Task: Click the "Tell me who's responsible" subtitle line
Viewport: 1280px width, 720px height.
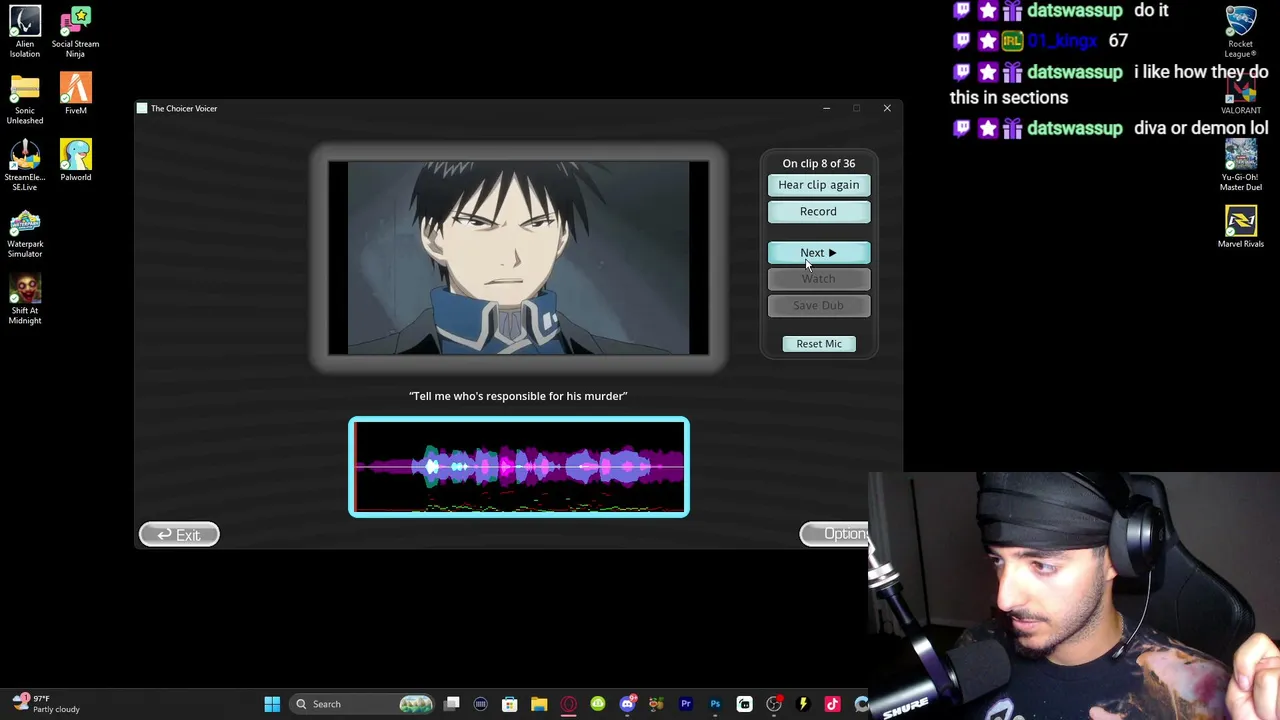Action: point(518,396)
